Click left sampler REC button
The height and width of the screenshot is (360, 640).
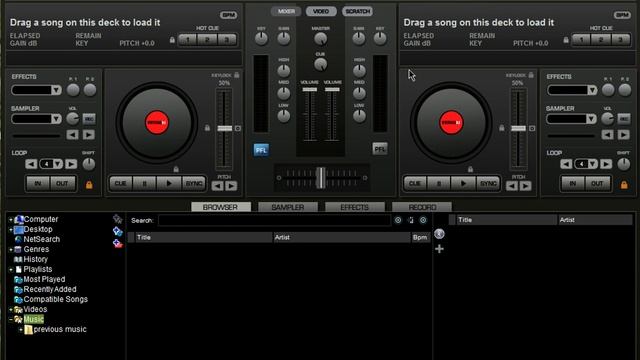tap(89, 119)
